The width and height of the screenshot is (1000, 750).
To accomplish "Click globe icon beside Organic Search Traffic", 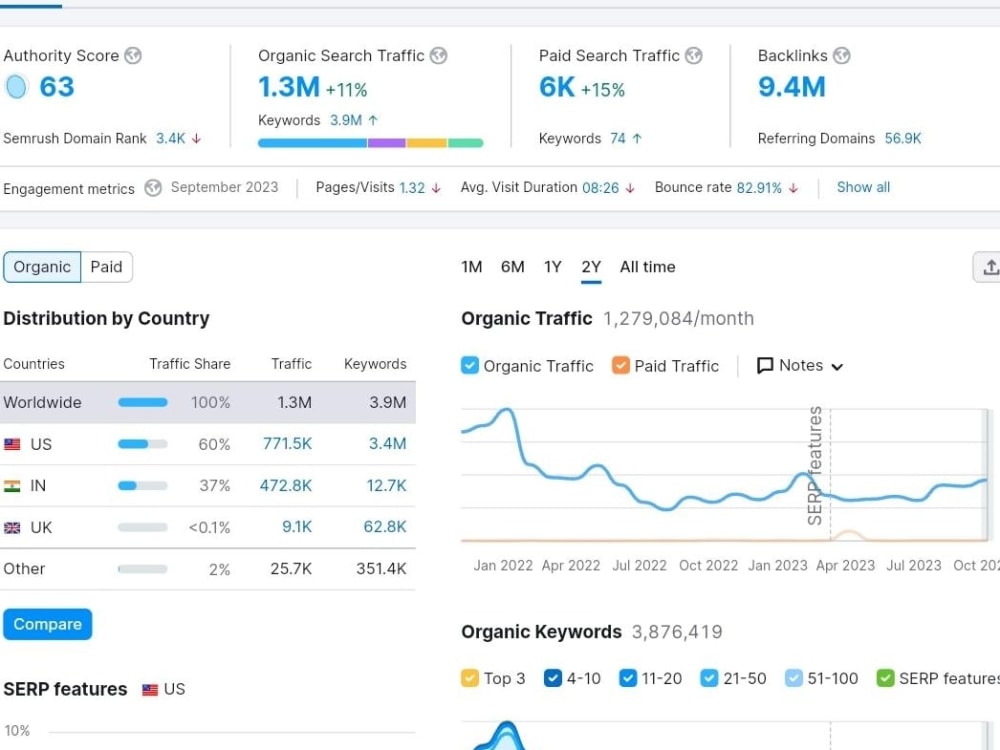I will tap(438, 55).
